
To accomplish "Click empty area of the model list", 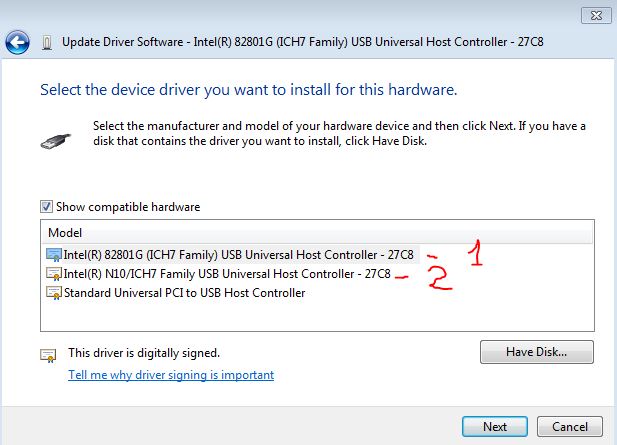I will pyautogui.click(x=317, y=316).
